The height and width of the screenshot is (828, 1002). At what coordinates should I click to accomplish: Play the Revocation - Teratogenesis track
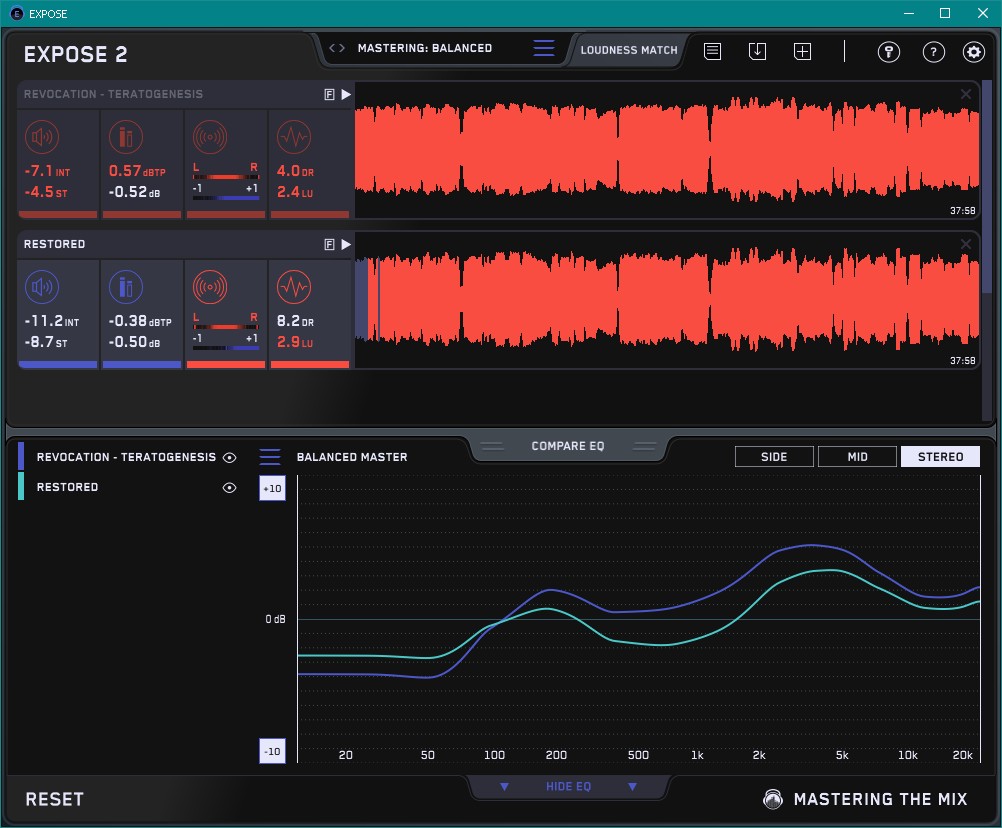tap(346, 94)
